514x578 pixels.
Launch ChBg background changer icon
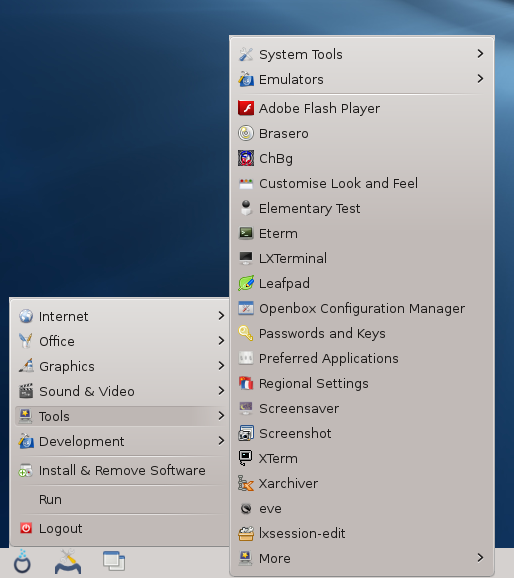tap(246, 159)
